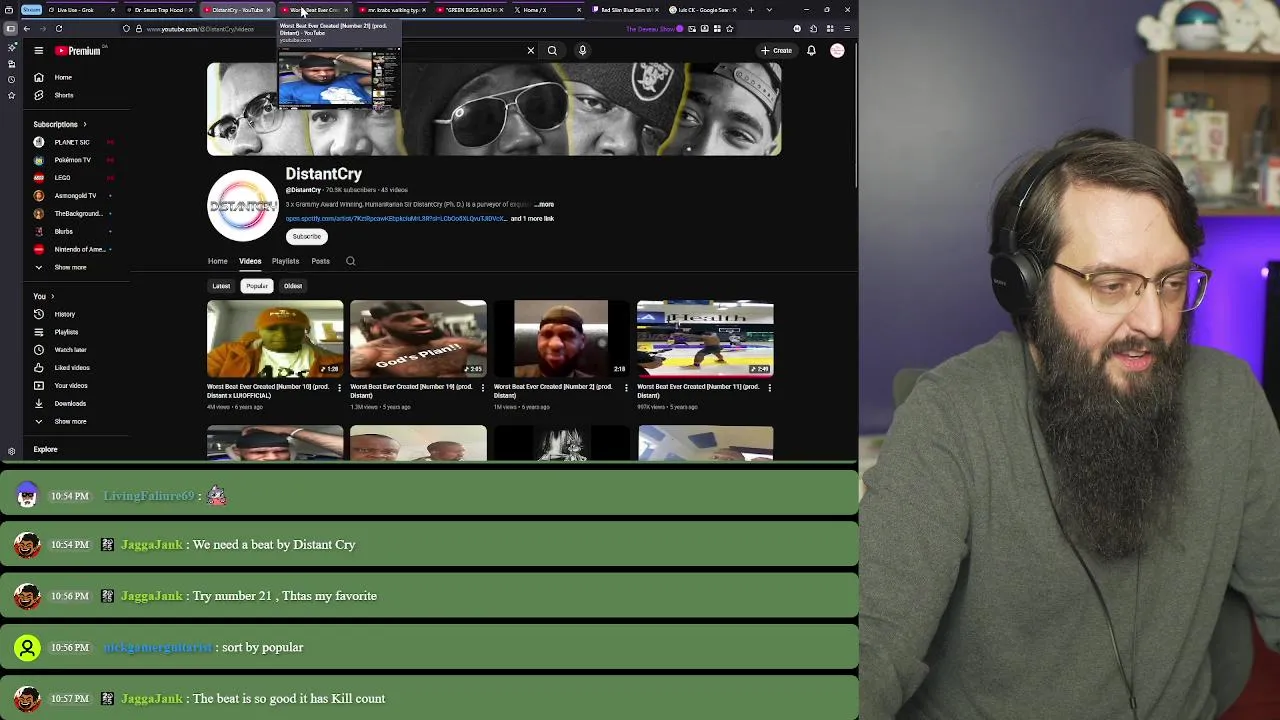Play Worst Beat Number 19 thumbnail
1280x720 pixels.
tap(418, 338)
